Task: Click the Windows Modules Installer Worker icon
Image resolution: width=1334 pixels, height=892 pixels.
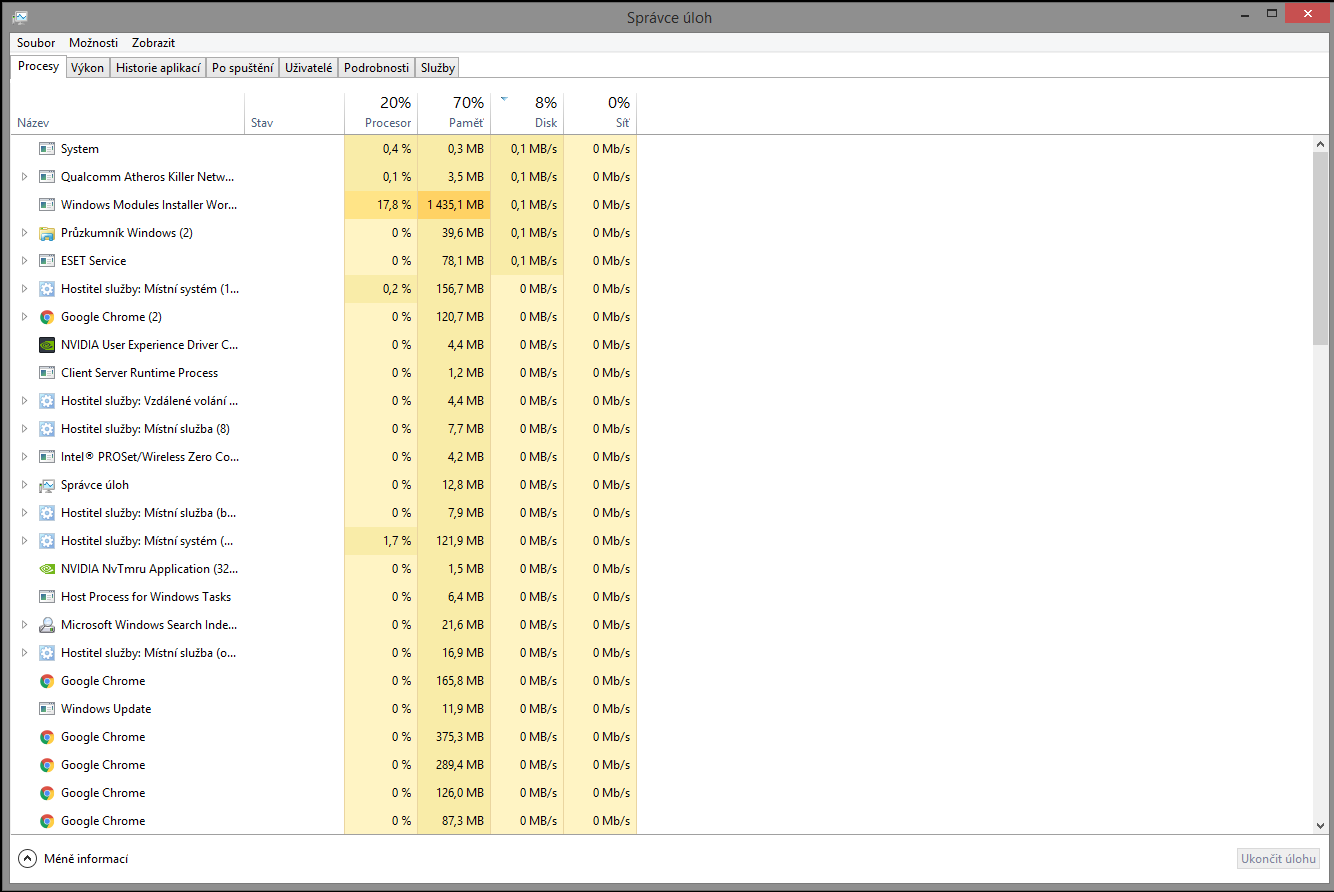Action: pyautogui.click(x=46, y=205)
